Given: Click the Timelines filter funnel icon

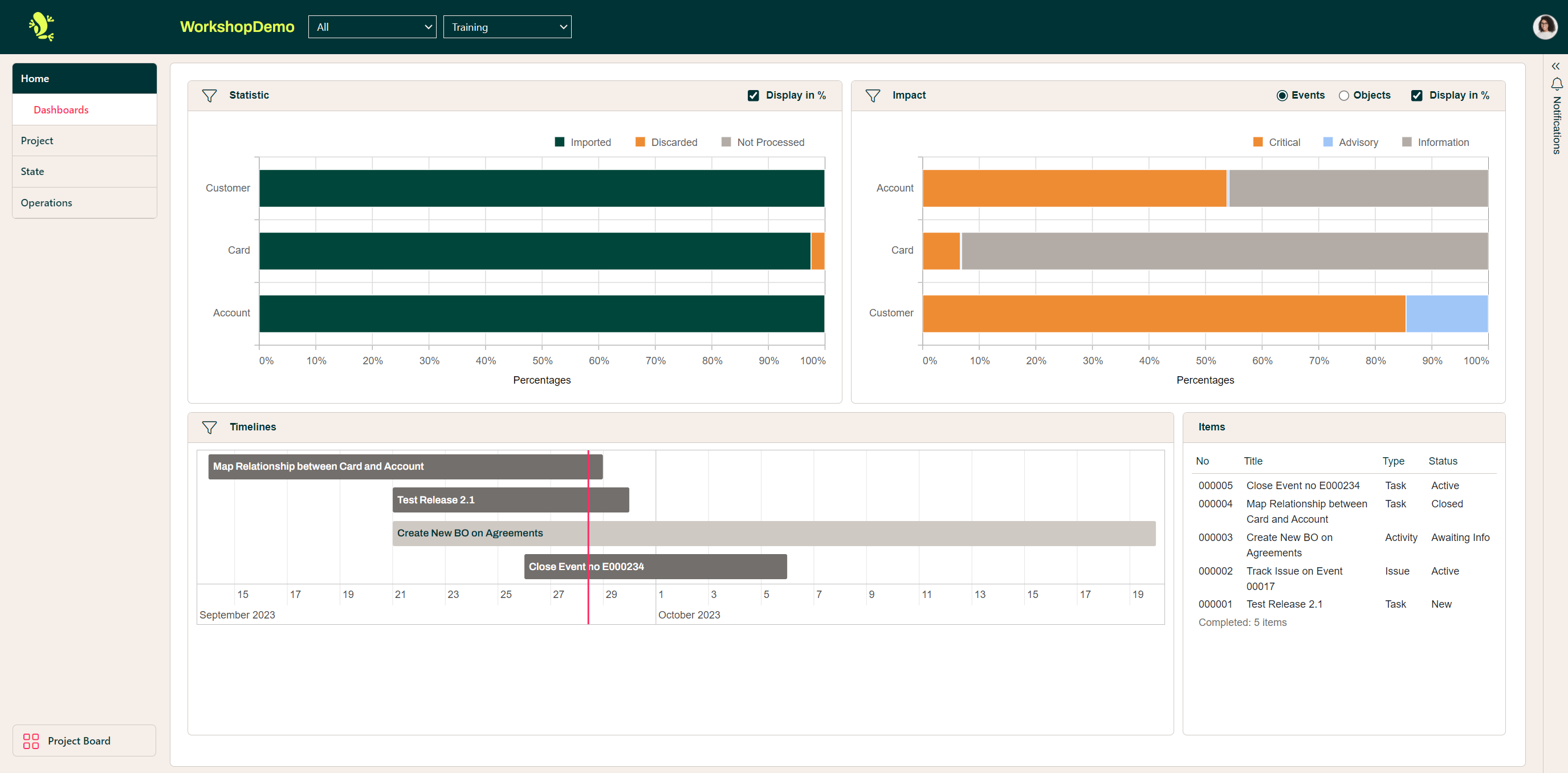Looking at the screenshot, I should click(209, 428).
